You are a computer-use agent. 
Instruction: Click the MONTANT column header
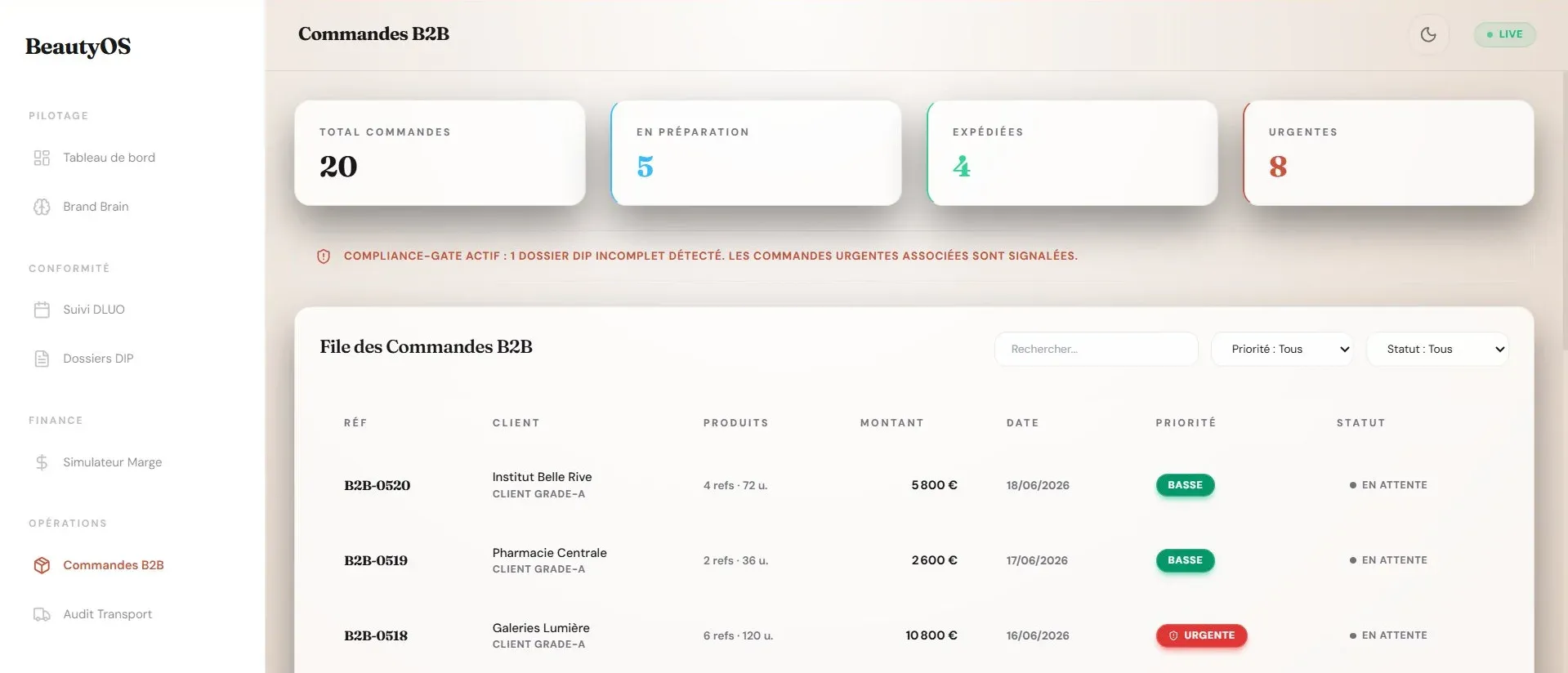pos(891,423)
